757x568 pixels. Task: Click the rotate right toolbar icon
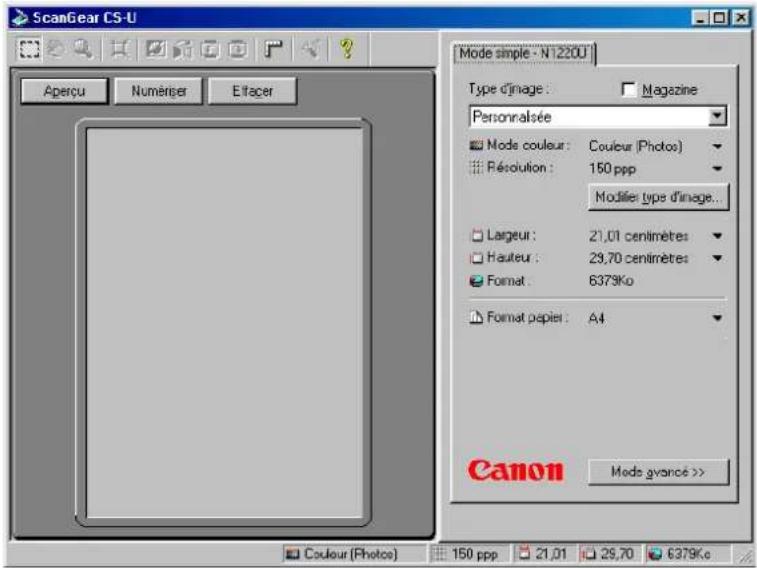click(x=238, y=49)
